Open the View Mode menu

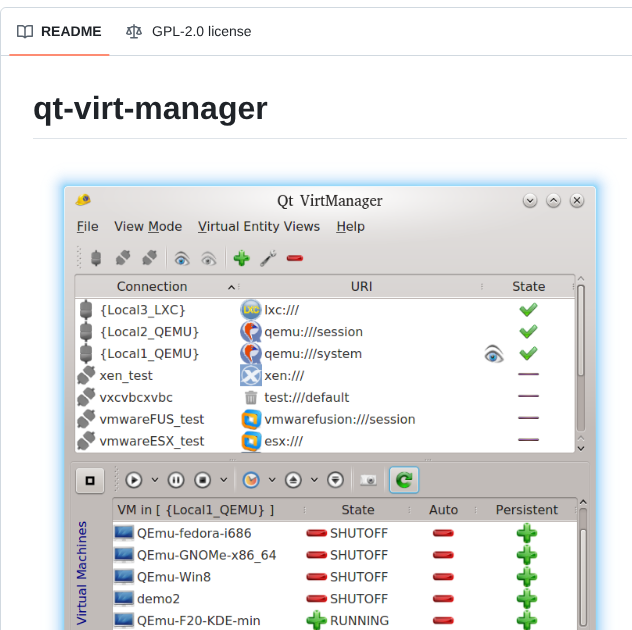tap(148, 227)
